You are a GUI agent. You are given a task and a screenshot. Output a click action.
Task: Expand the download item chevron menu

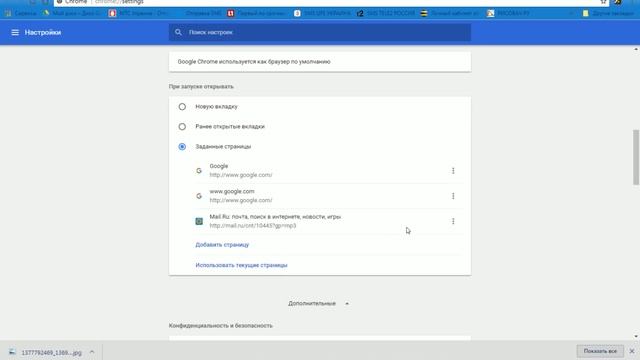92,352
